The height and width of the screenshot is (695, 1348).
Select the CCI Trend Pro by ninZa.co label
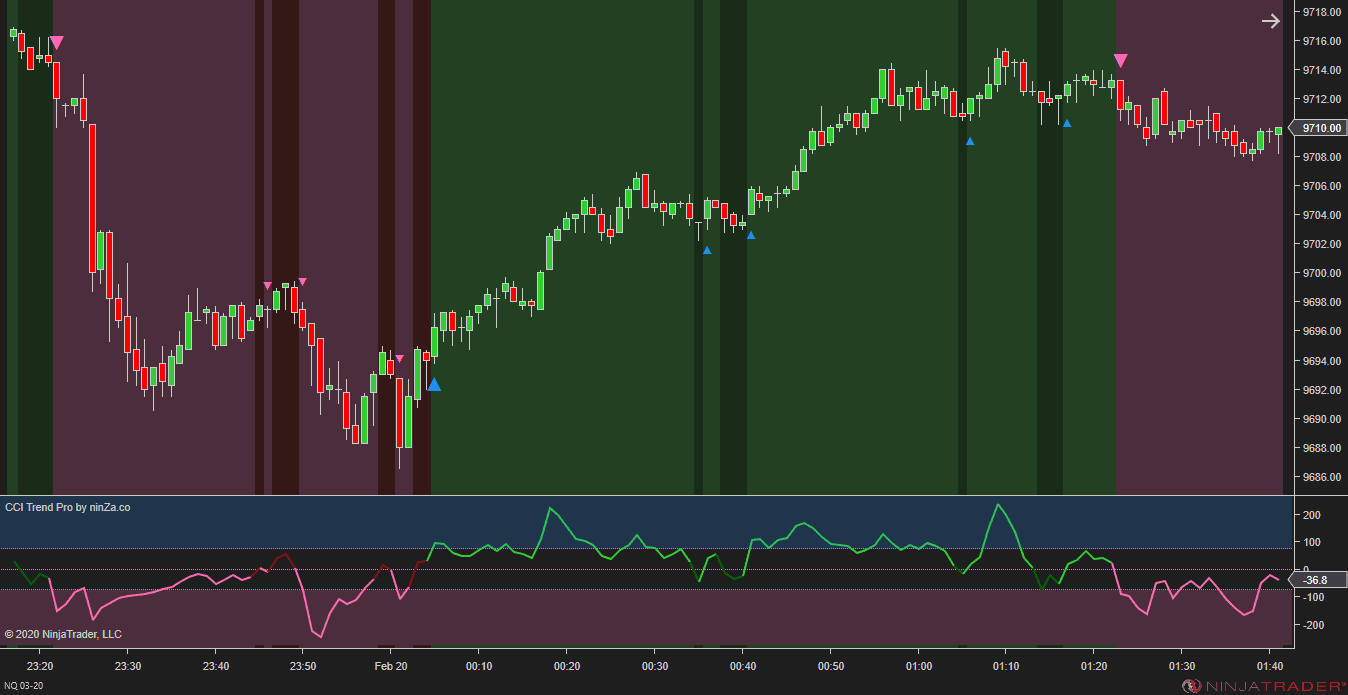tap(67, 508)
